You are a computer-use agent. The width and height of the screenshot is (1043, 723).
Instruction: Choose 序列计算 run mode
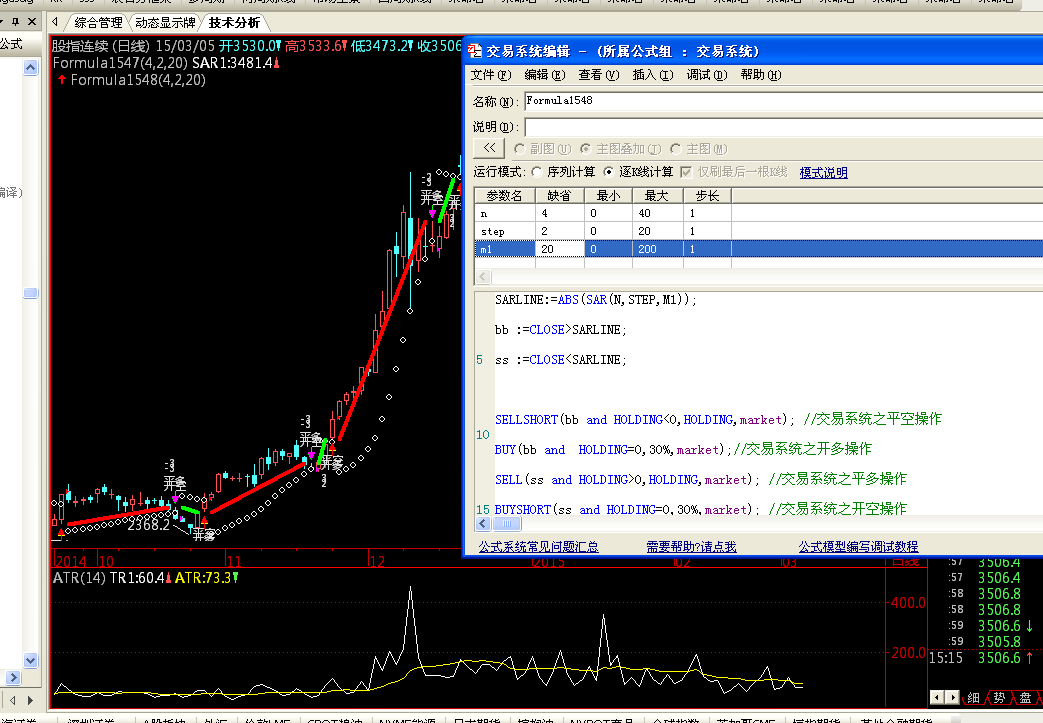point(537,172)
